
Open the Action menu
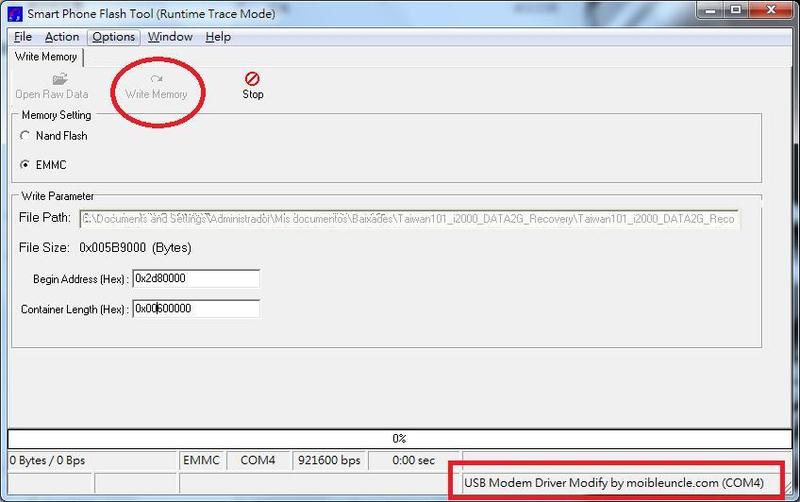(x=62, y=37)
